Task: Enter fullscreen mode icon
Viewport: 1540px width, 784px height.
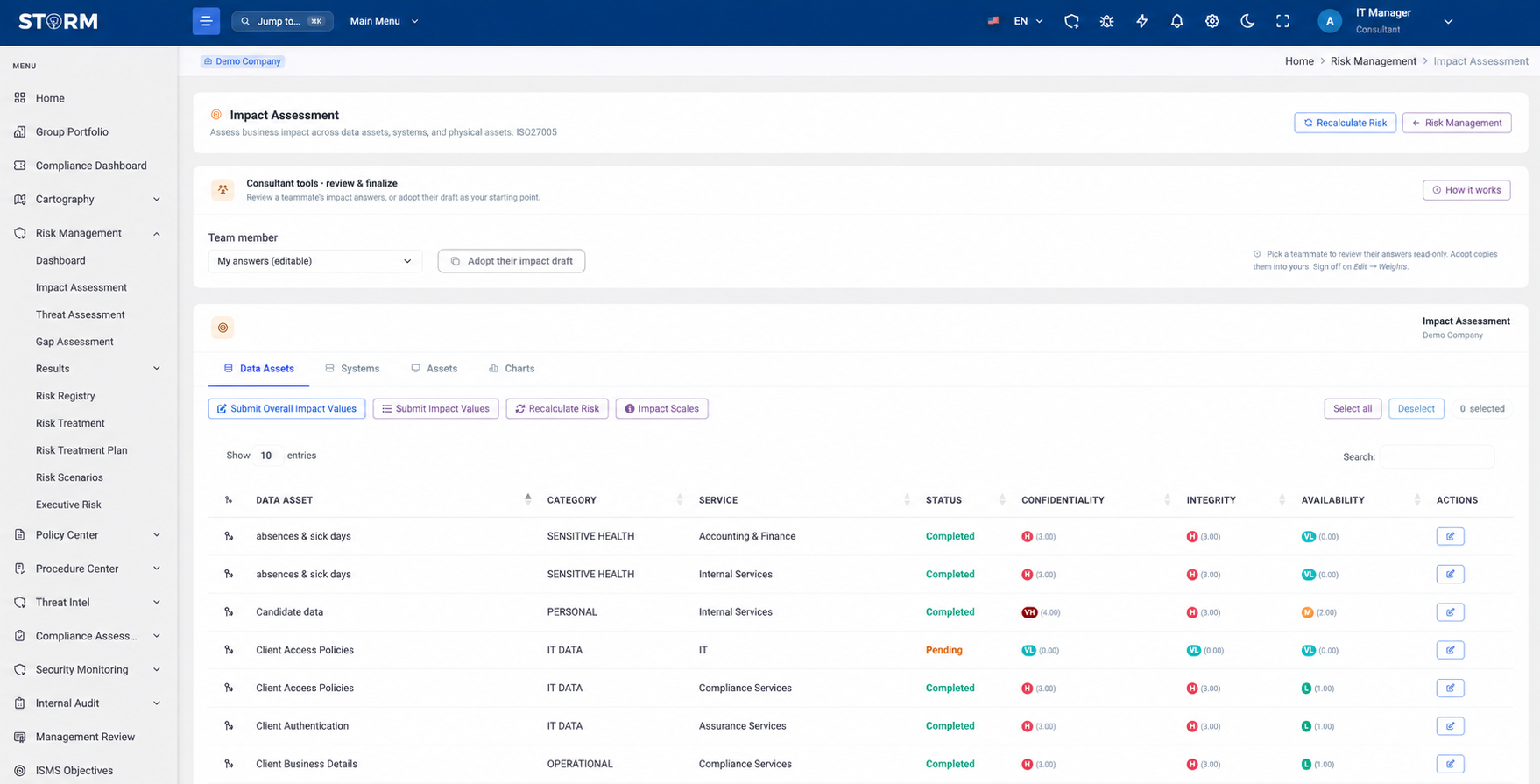Action: point(1282,21)
